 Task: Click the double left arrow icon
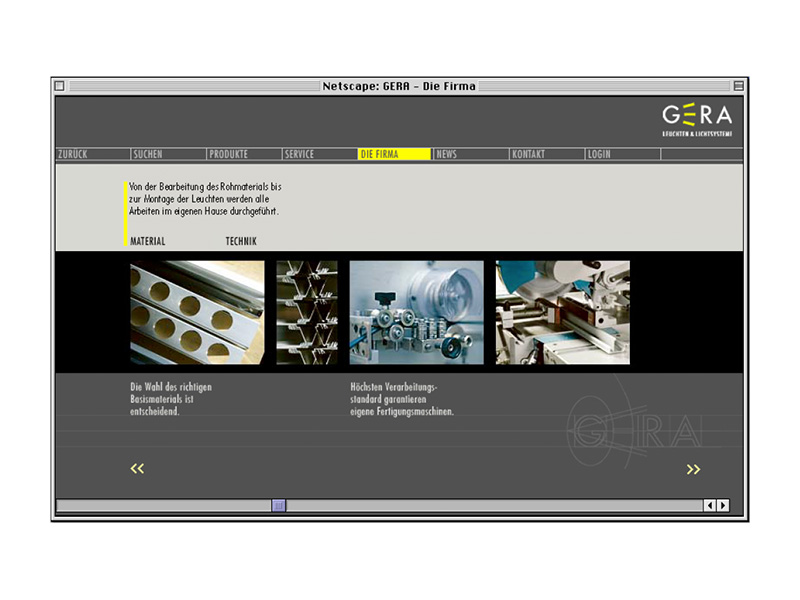tap(138, 468)
